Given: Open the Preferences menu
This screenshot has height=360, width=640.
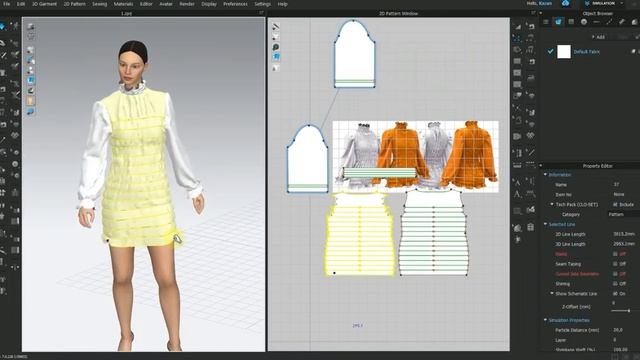Looking at the screenshot, I should point(235,4).
